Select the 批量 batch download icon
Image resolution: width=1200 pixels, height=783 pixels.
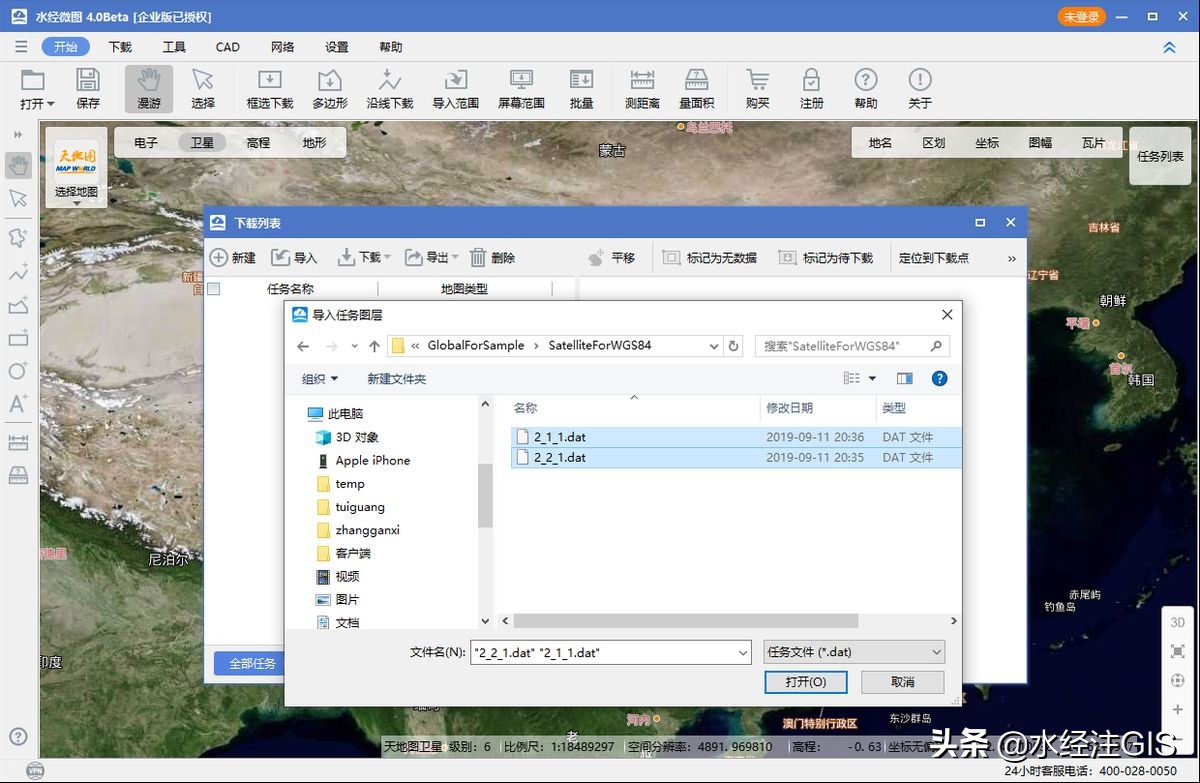click(x=581, y=89)
